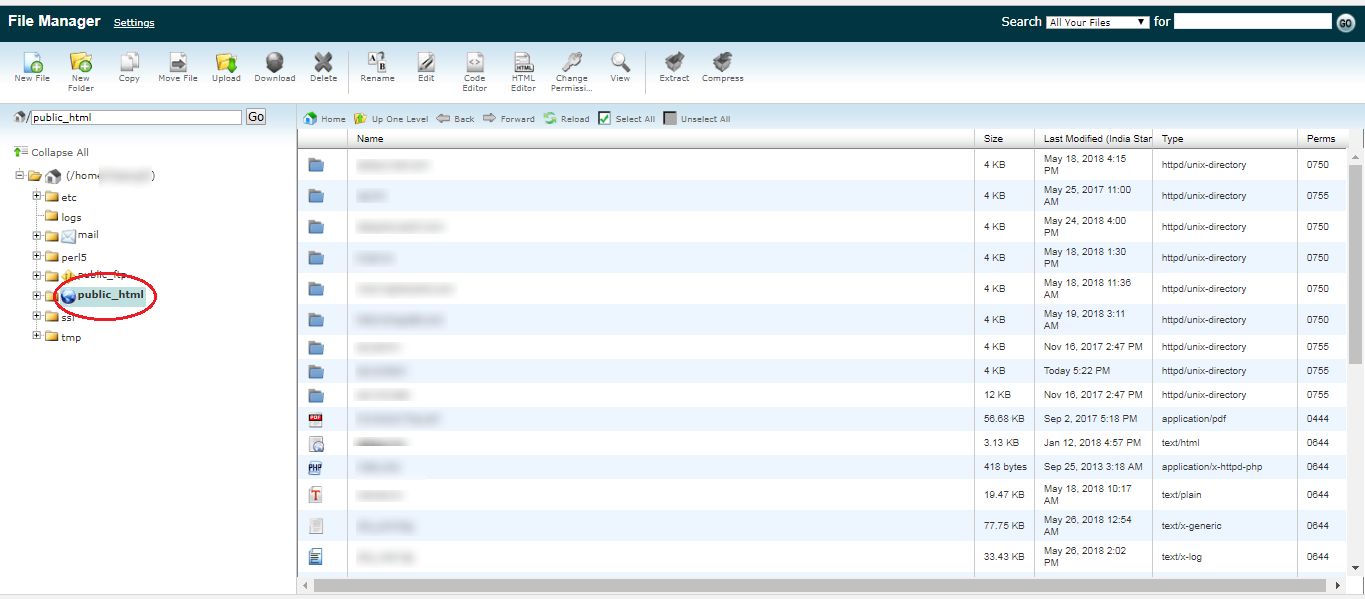Click the PHP file icon

click(x=316, y=467)
